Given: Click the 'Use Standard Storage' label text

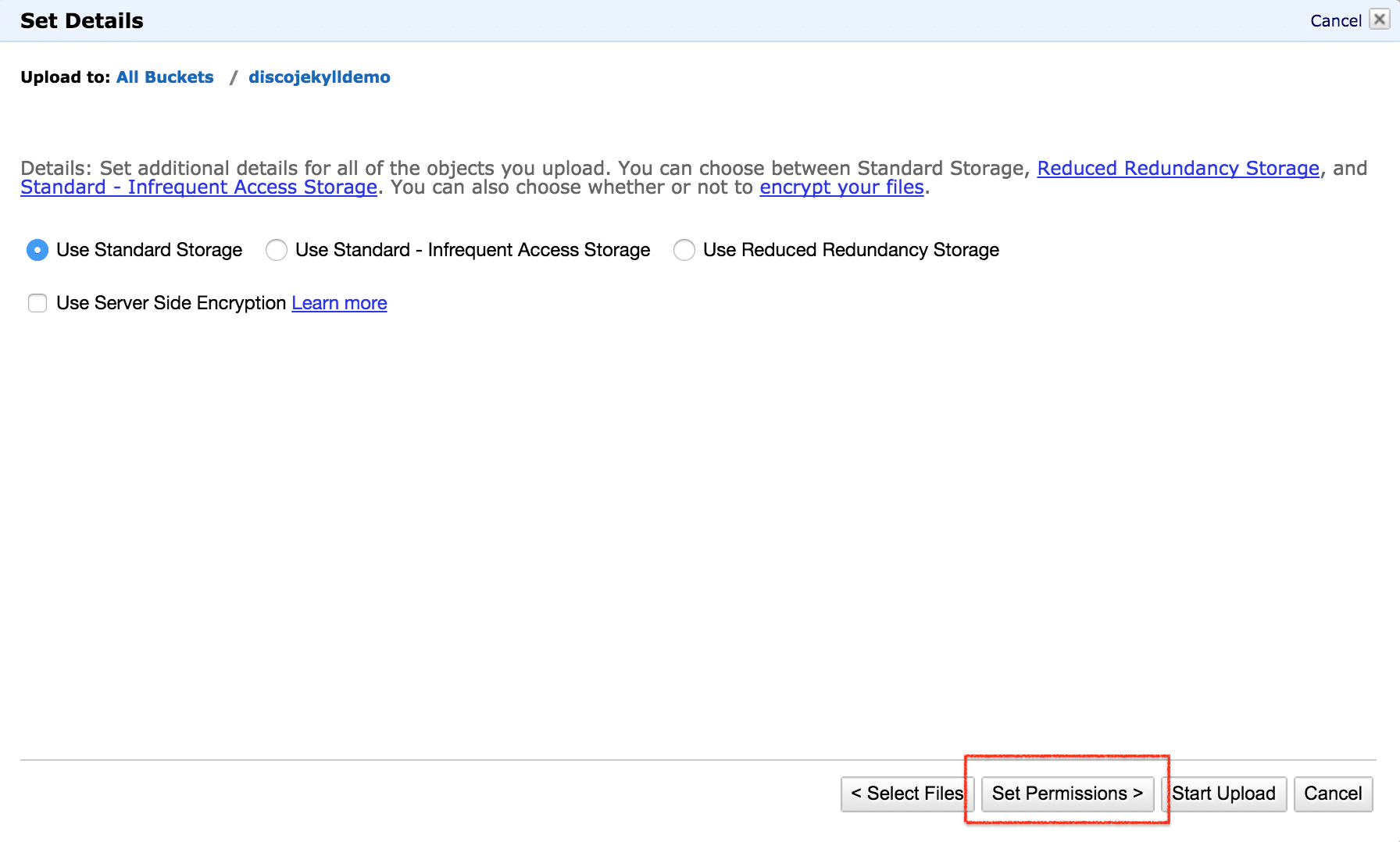Looking at the screenshot, I should point(149,250).
